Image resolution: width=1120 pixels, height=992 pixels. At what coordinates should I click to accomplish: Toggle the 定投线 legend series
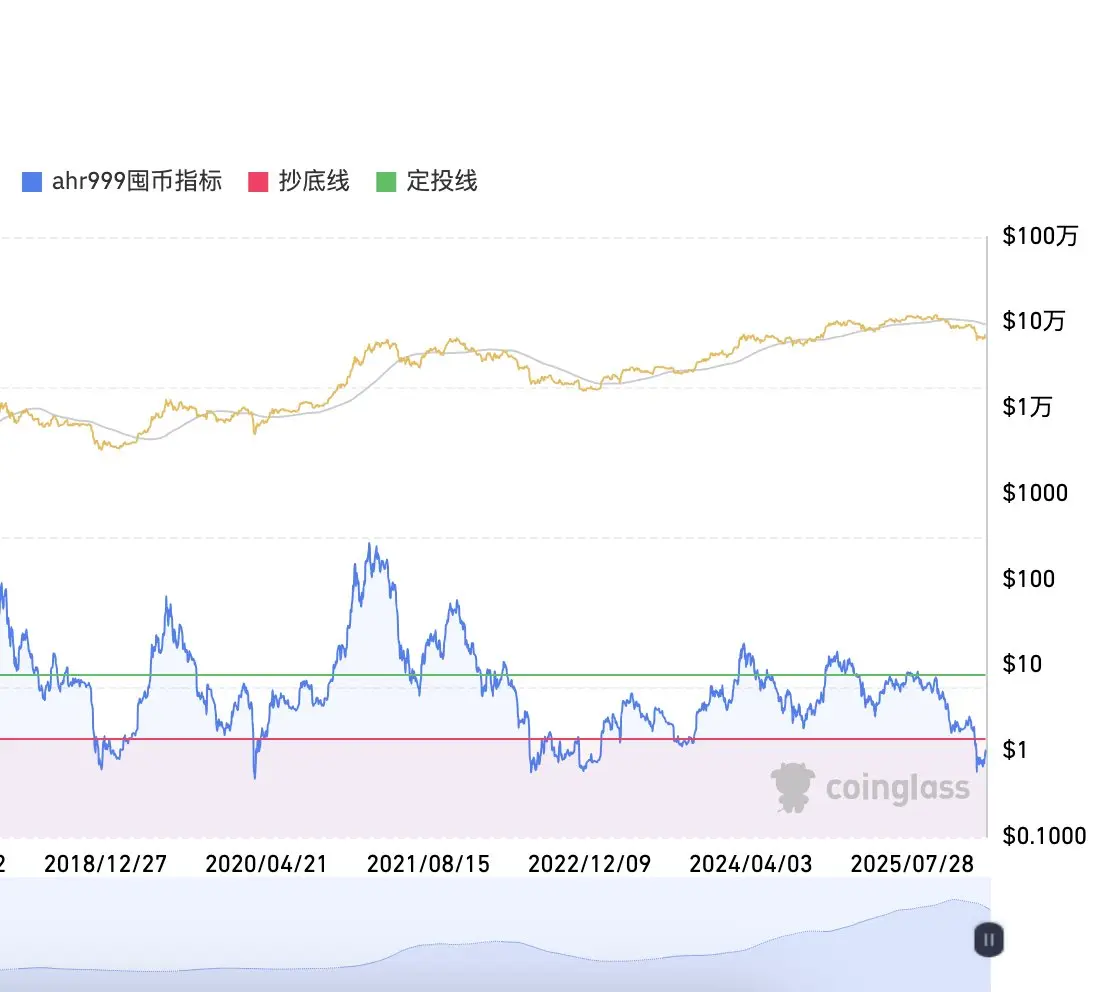[426, 181]
